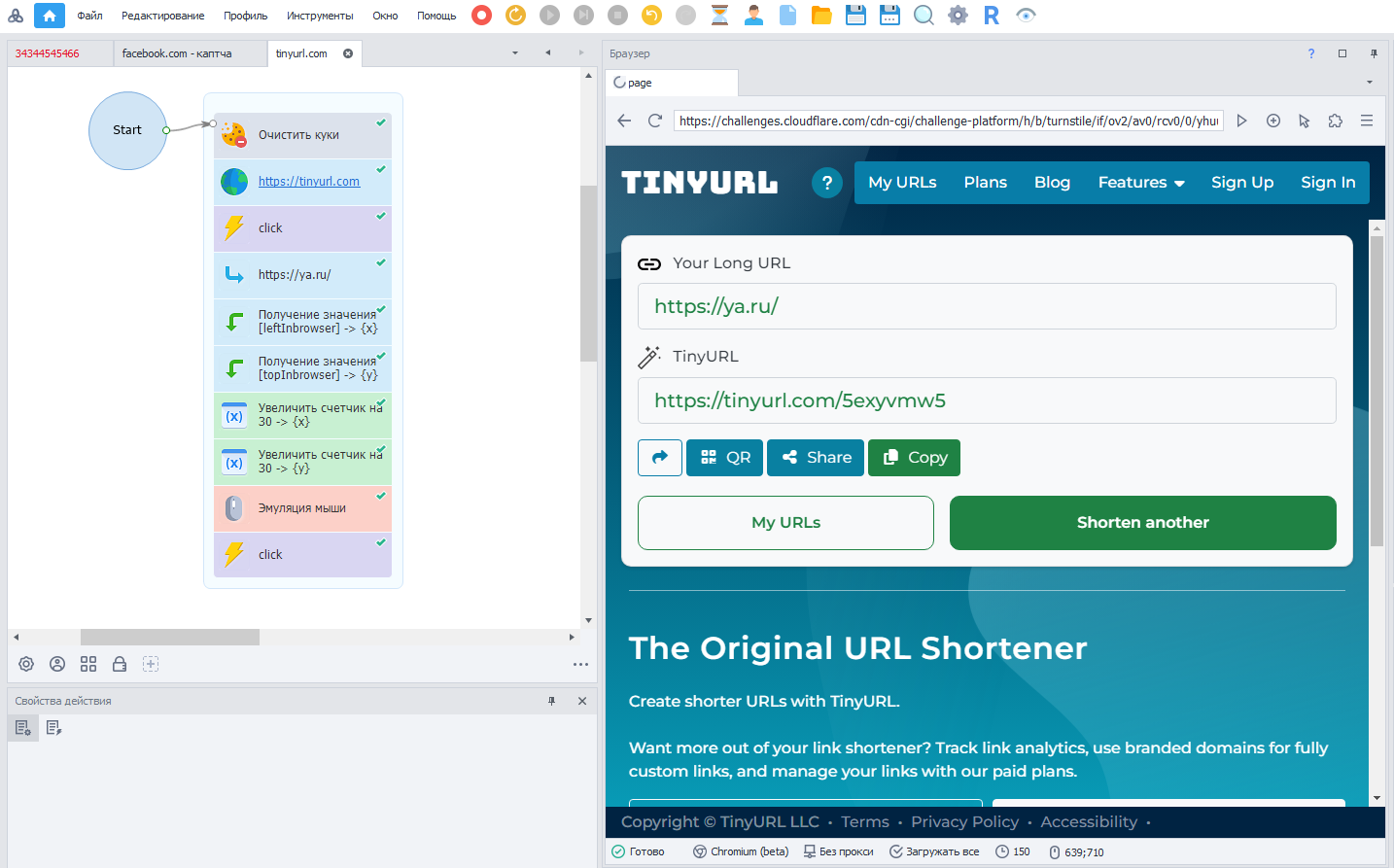This screenshot has width=1394, height=868.
Task: Click the circled plus icon beside address bar
Action: (x=1273, y=121)
